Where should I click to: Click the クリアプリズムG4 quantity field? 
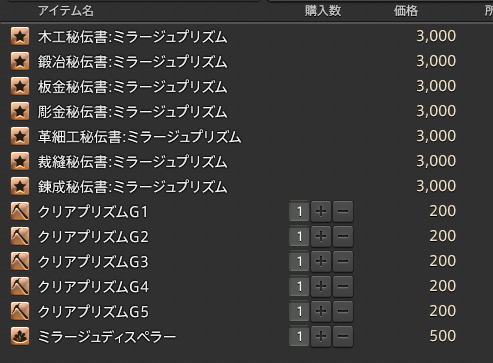pos(299,286)
